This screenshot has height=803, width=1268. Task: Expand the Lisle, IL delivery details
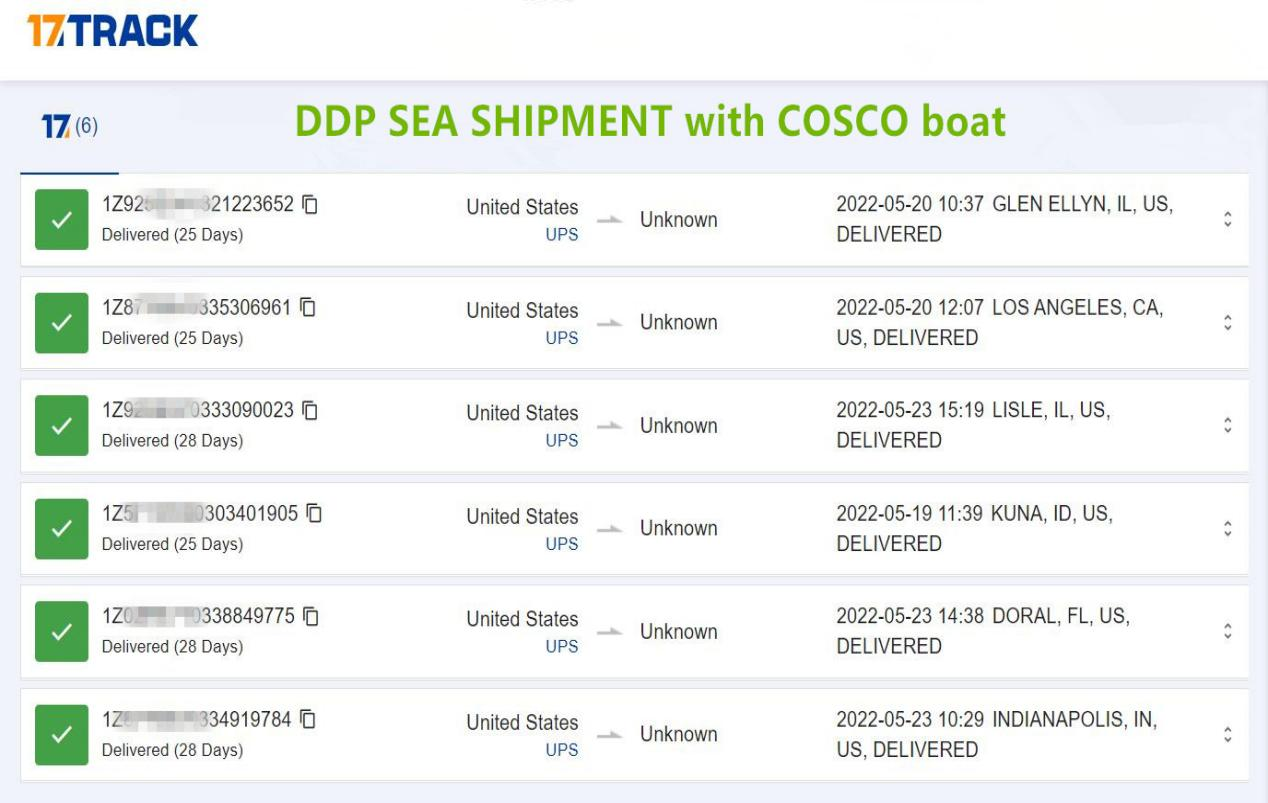[1227, 426]
